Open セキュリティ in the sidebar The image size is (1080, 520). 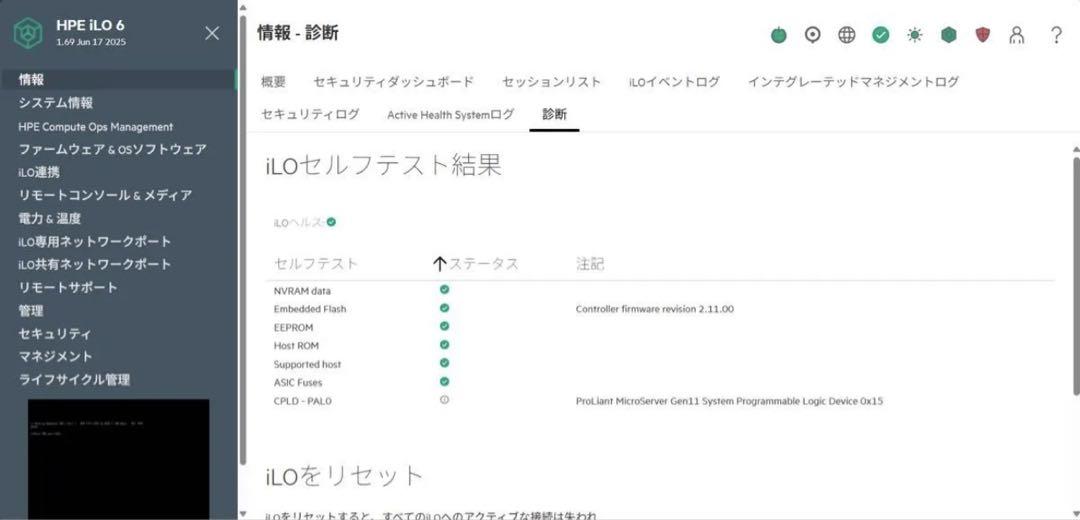(x=54, y=333)
